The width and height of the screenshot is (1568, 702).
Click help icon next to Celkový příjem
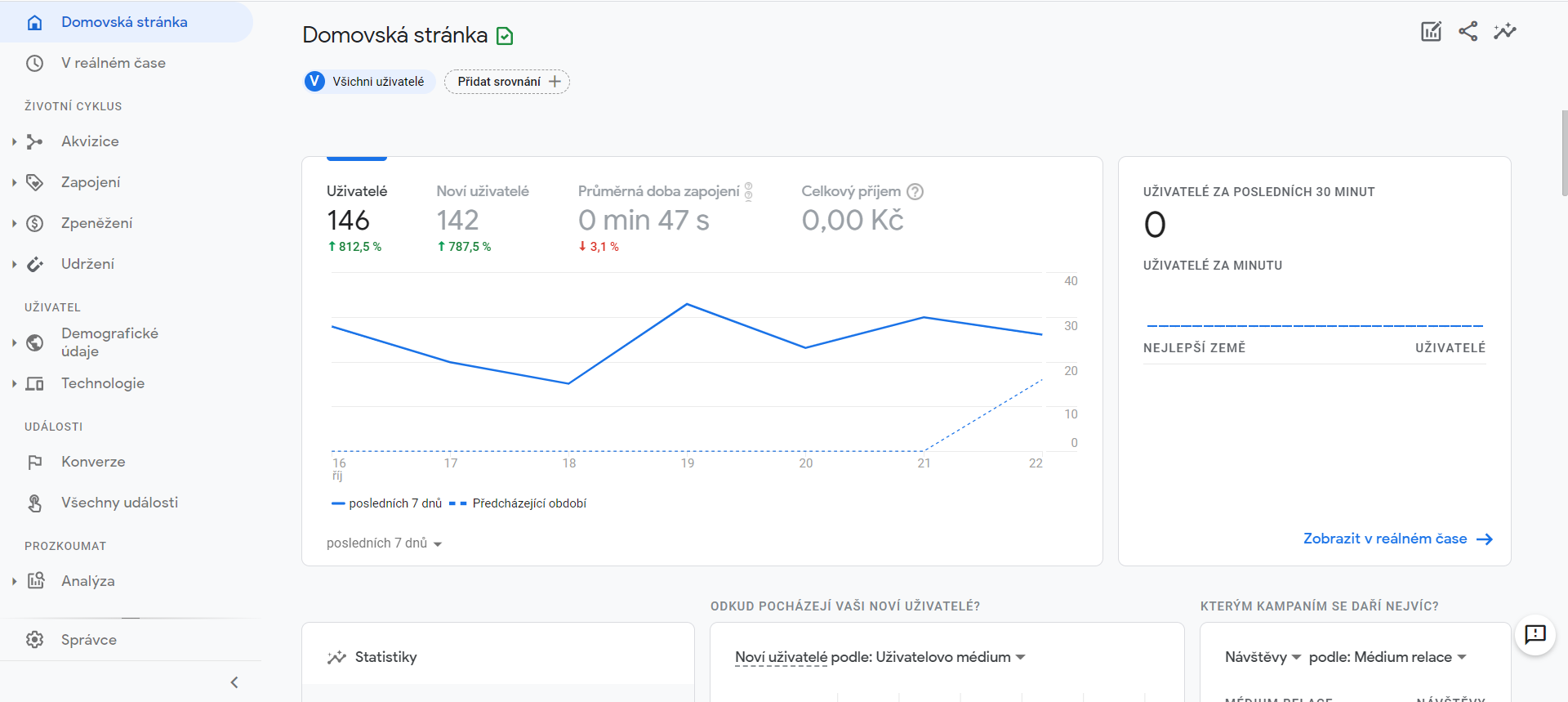pyautogui.click(x=915, y=191)
